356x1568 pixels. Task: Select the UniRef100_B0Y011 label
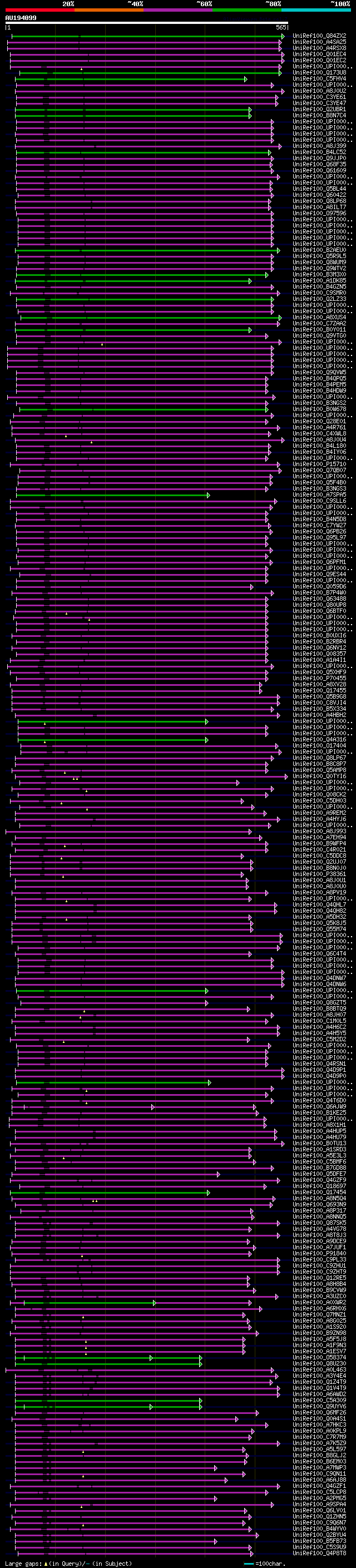point(319,329)
